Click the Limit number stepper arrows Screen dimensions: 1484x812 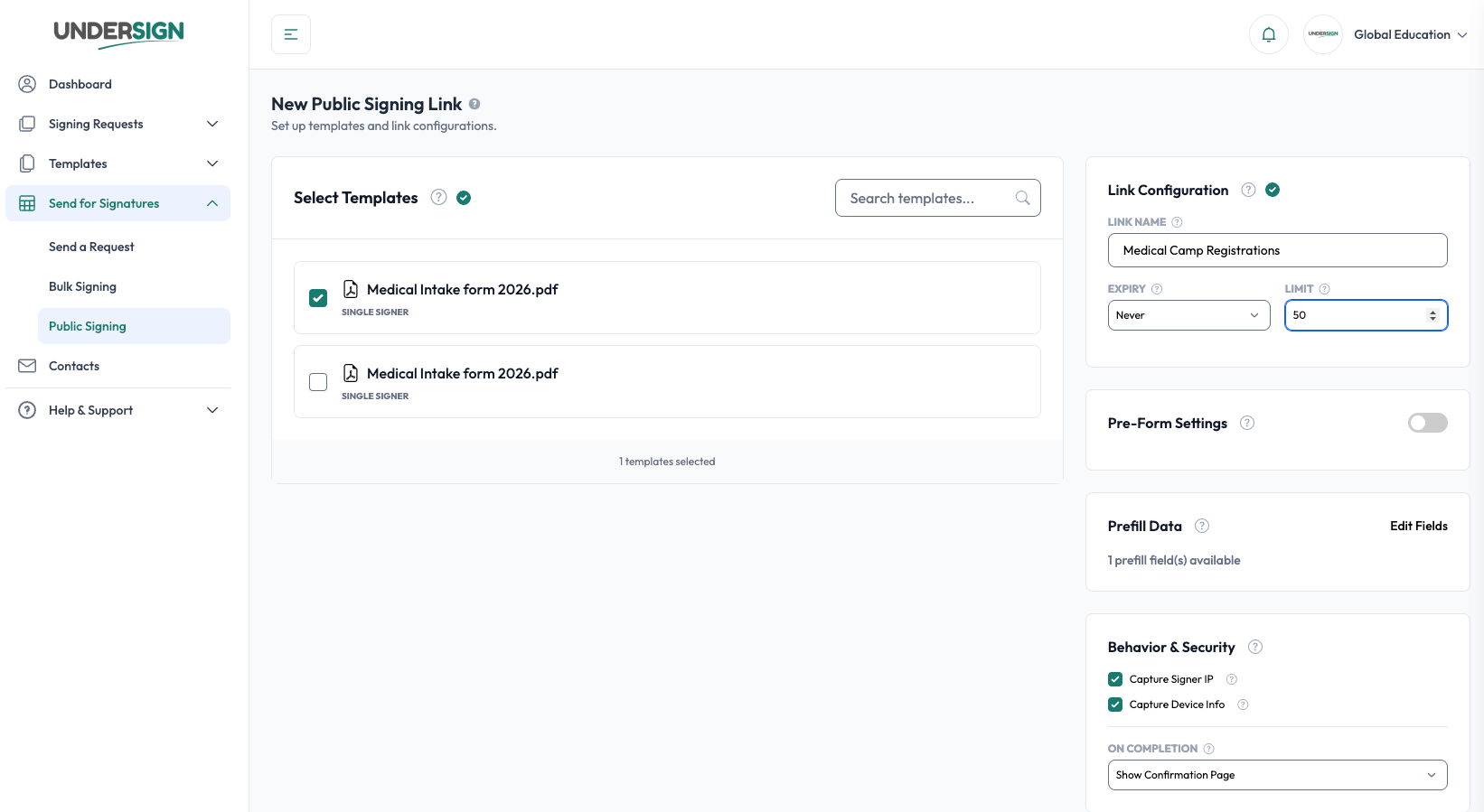coord(1432,315)
